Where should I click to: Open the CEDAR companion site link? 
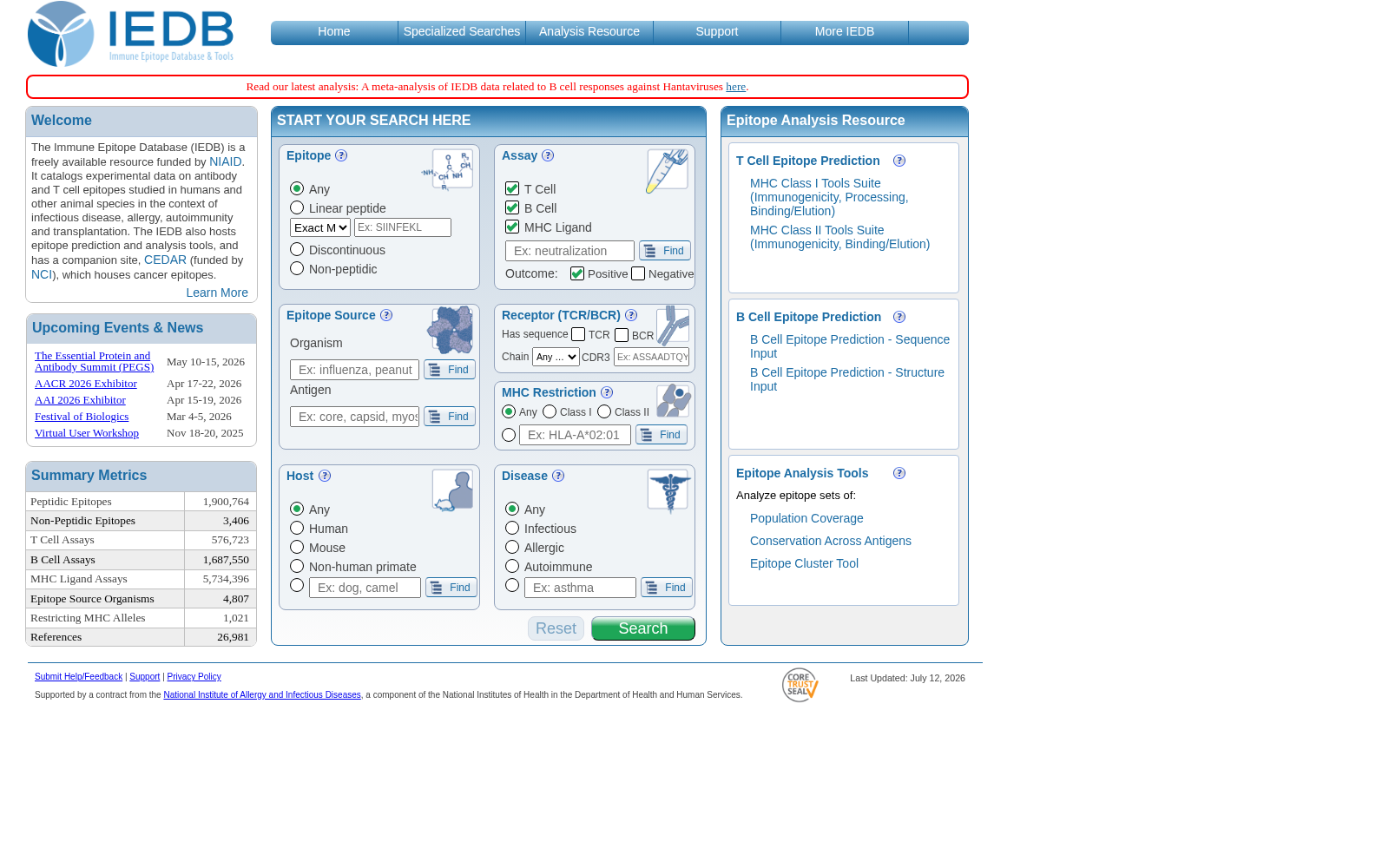[x=165, y=260]
